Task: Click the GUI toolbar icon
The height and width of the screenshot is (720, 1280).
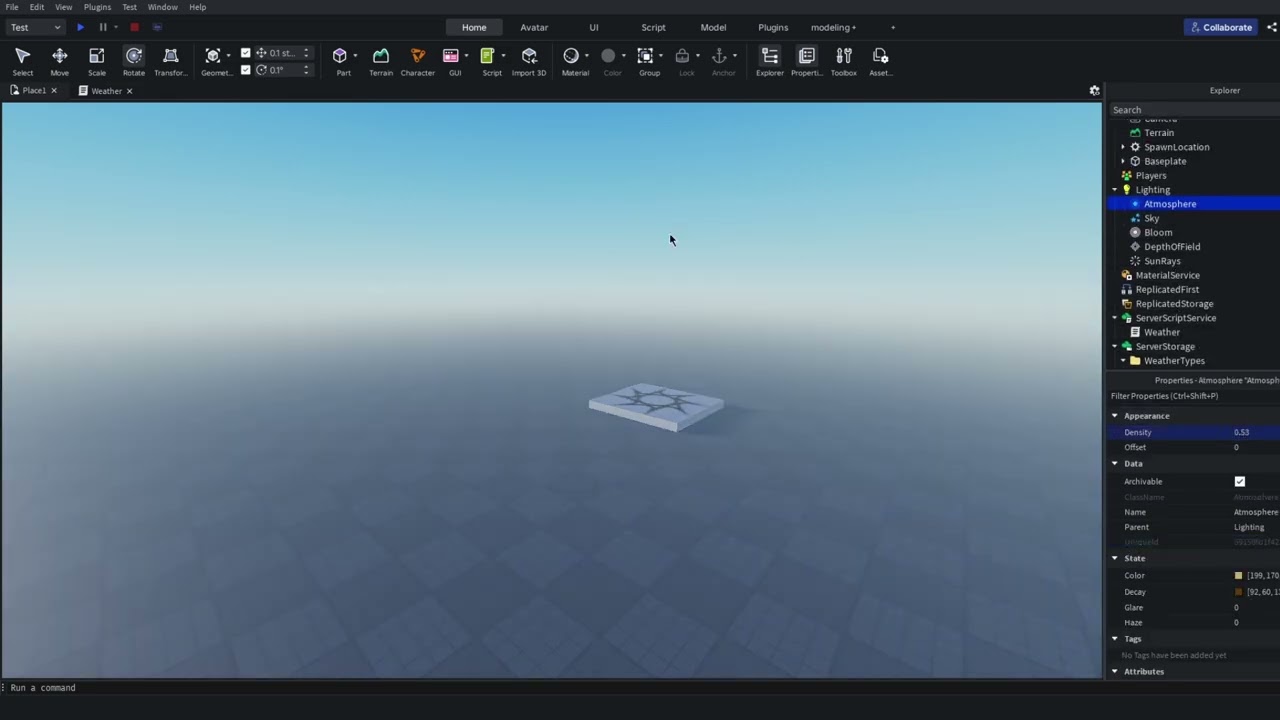Action: (451, 56)
